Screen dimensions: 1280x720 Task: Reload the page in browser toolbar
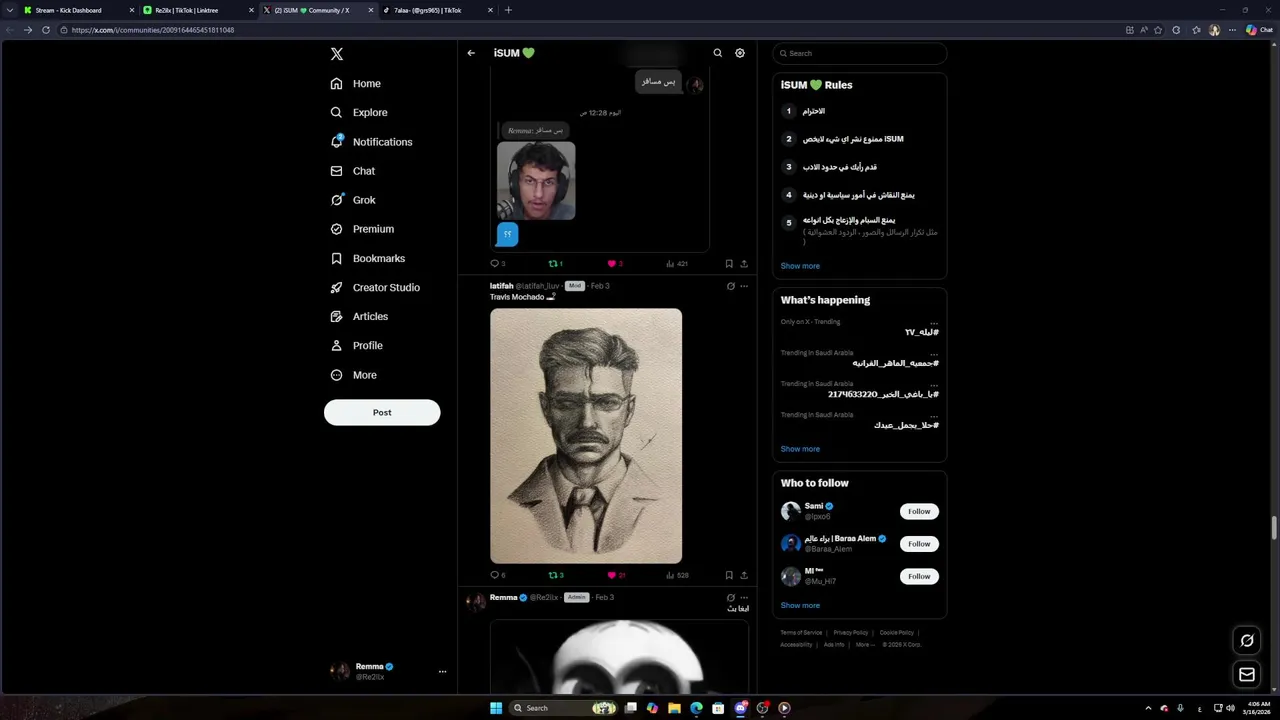45,30
